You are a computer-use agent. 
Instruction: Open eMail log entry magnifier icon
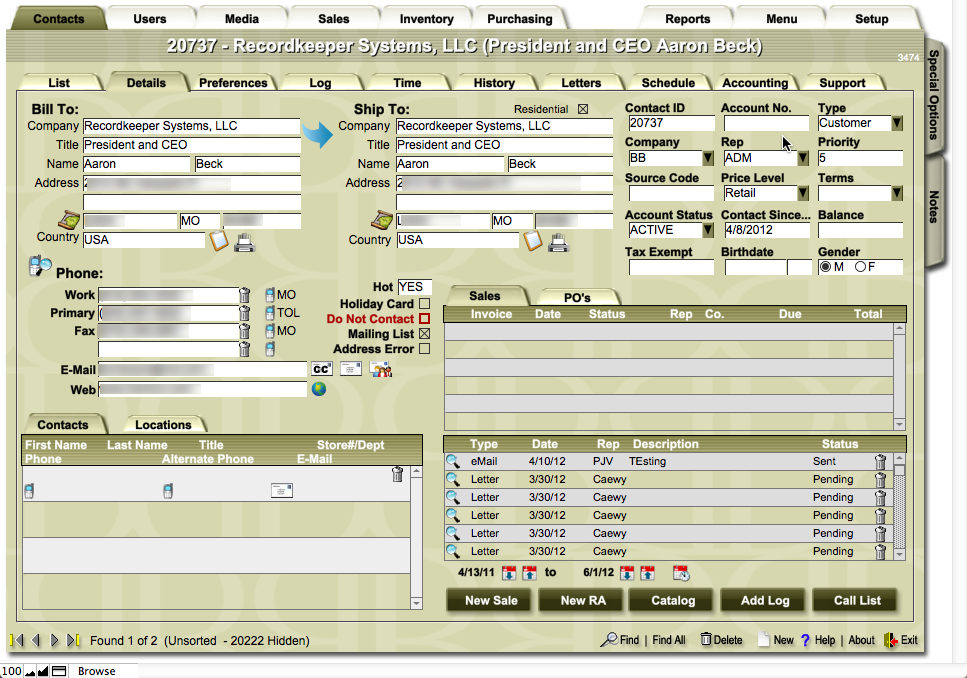click(x=453, y=462)
